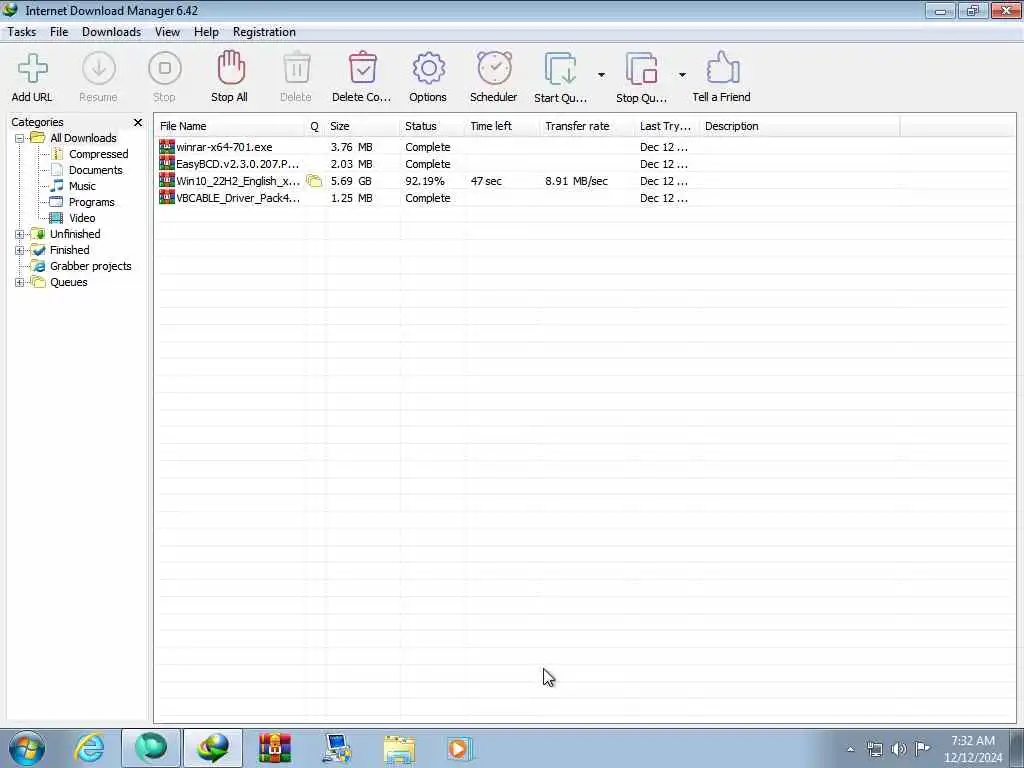Select Grabber projects in tree

point(91,266)
